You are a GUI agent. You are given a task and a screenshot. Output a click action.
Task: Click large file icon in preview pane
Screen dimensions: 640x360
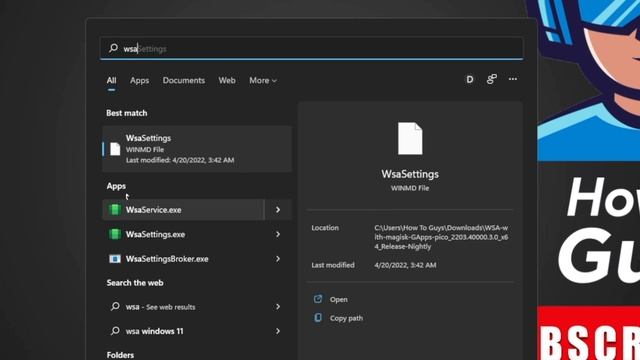(410, 138)
